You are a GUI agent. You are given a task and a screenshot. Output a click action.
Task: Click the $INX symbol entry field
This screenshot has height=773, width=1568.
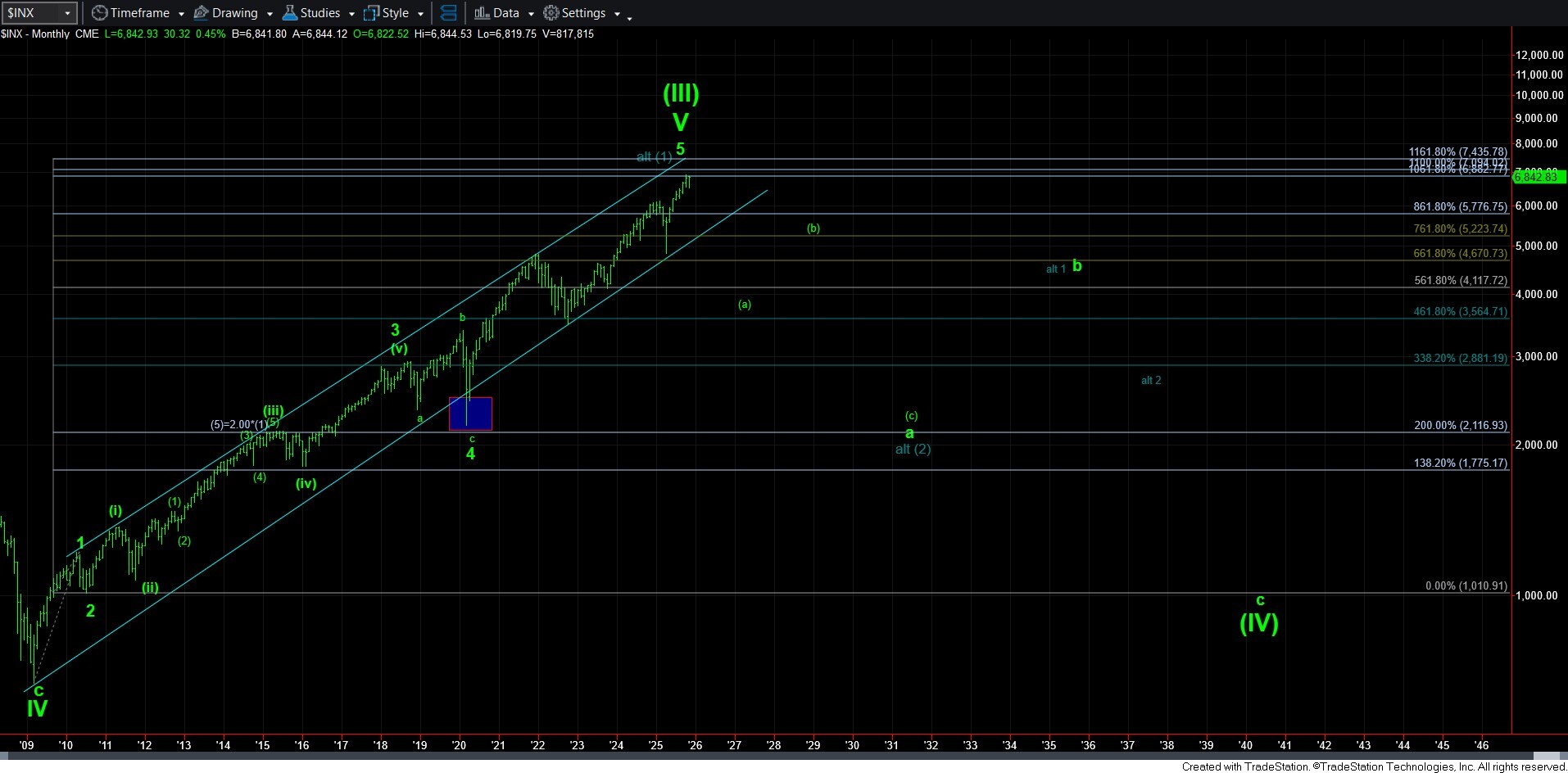pyautogui.click(x=31, y=13)
